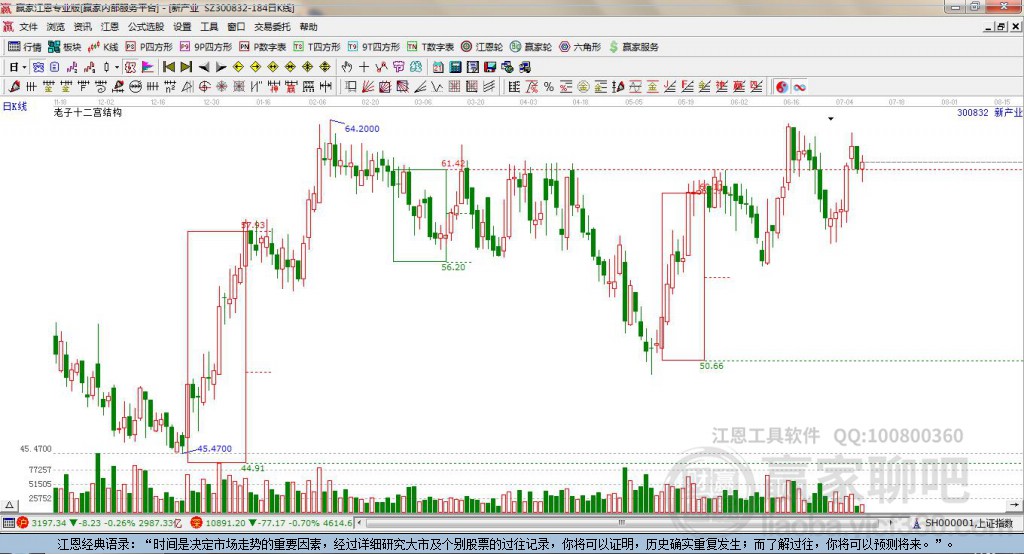
Task: Open the 板块 sector view
Action: [64, 47]
